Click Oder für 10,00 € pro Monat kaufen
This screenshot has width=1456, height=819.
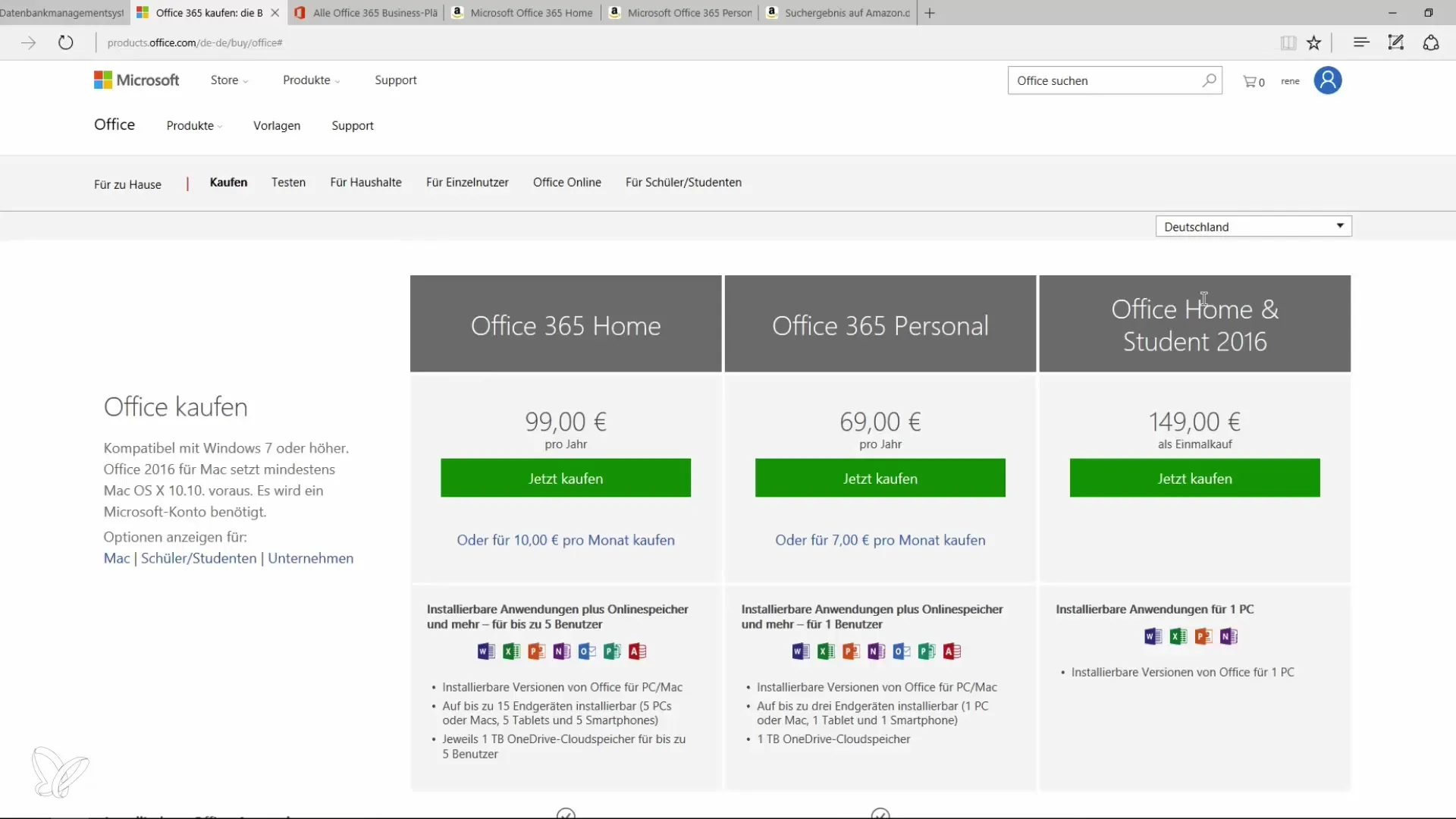click(x=566, y=541)
